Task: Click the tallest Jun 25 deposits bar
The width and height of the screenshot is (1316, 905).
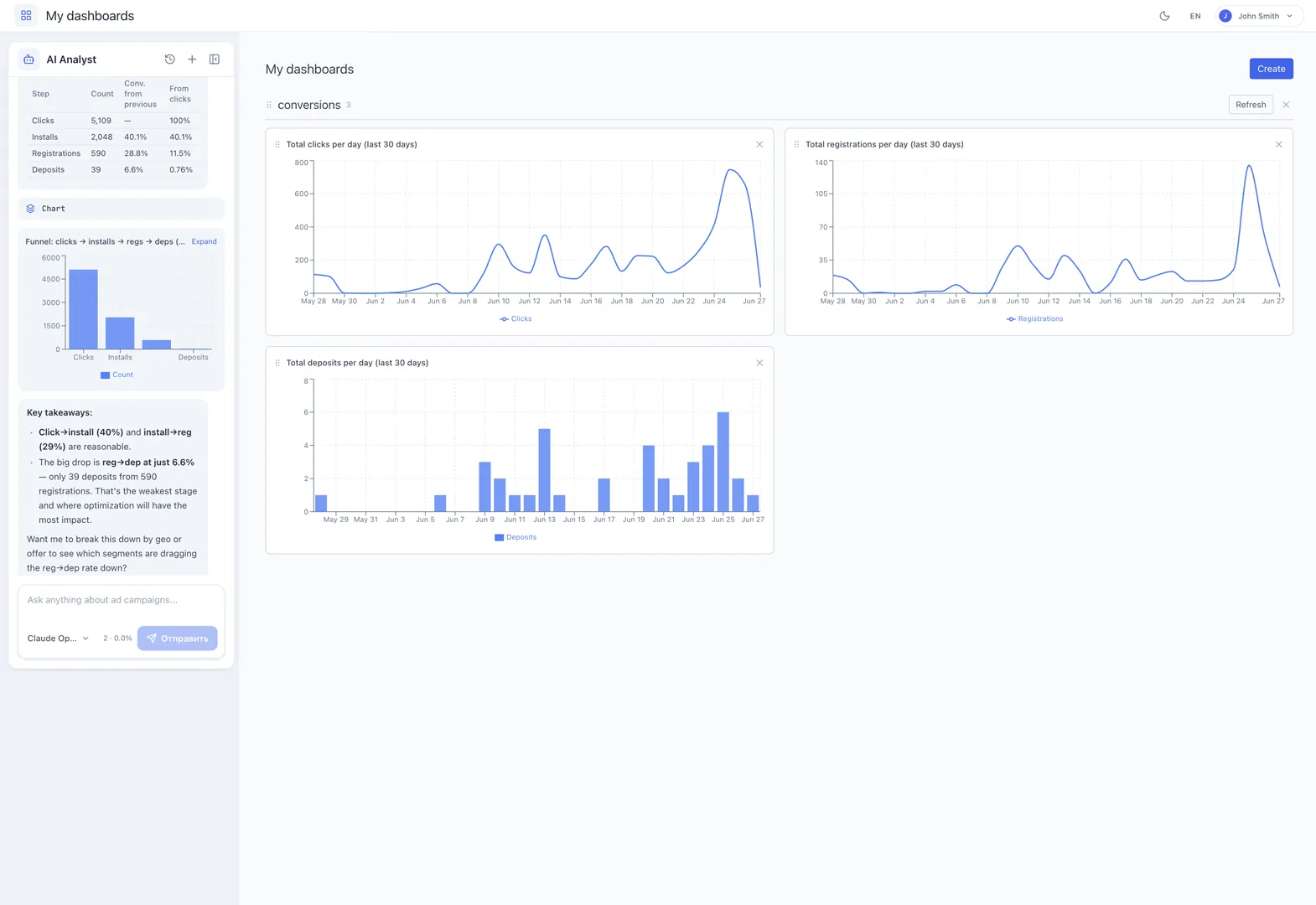Action: (x=723, y=462)
